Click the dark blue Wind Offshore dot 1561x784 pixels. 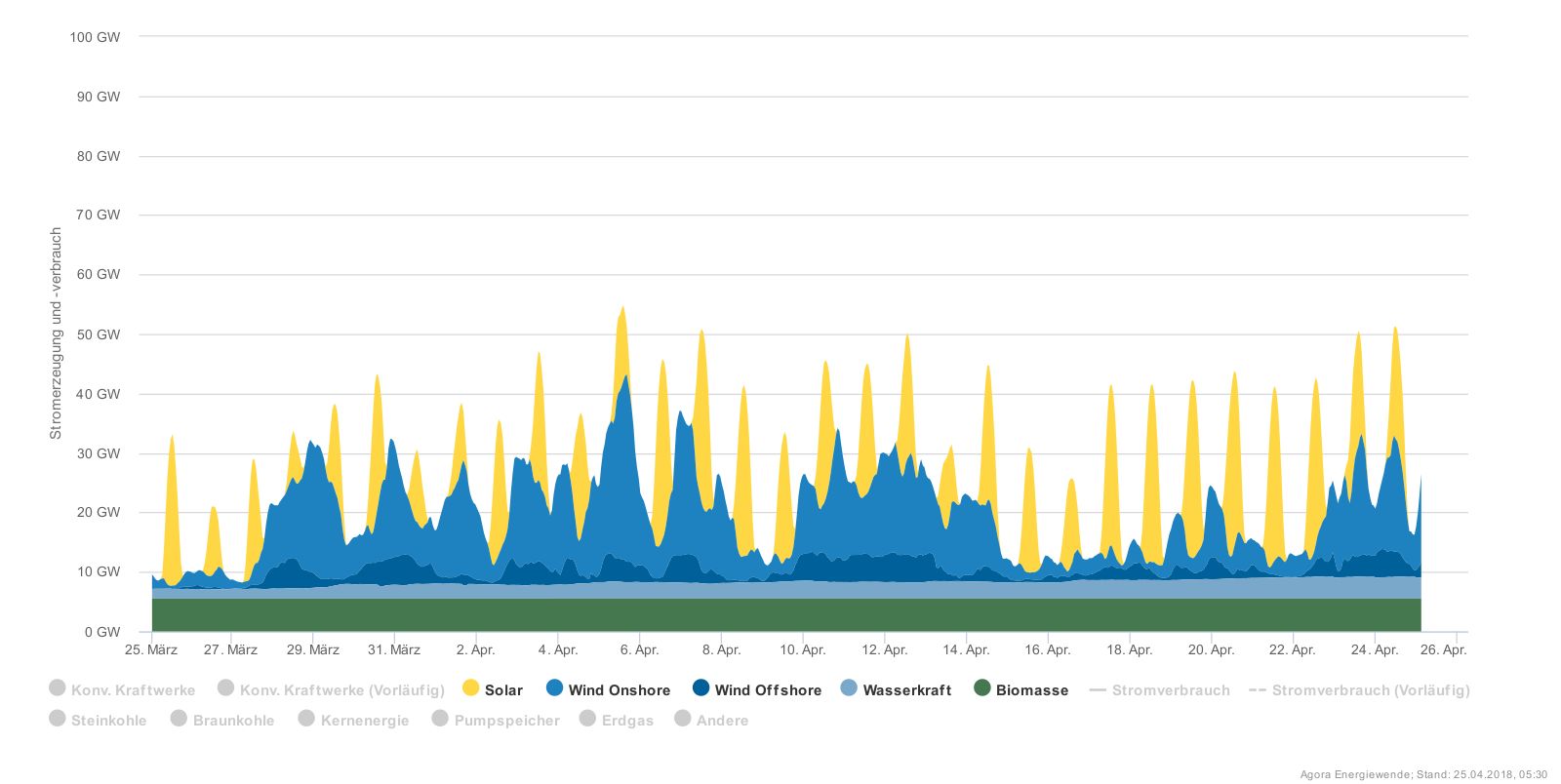[700, 688]
